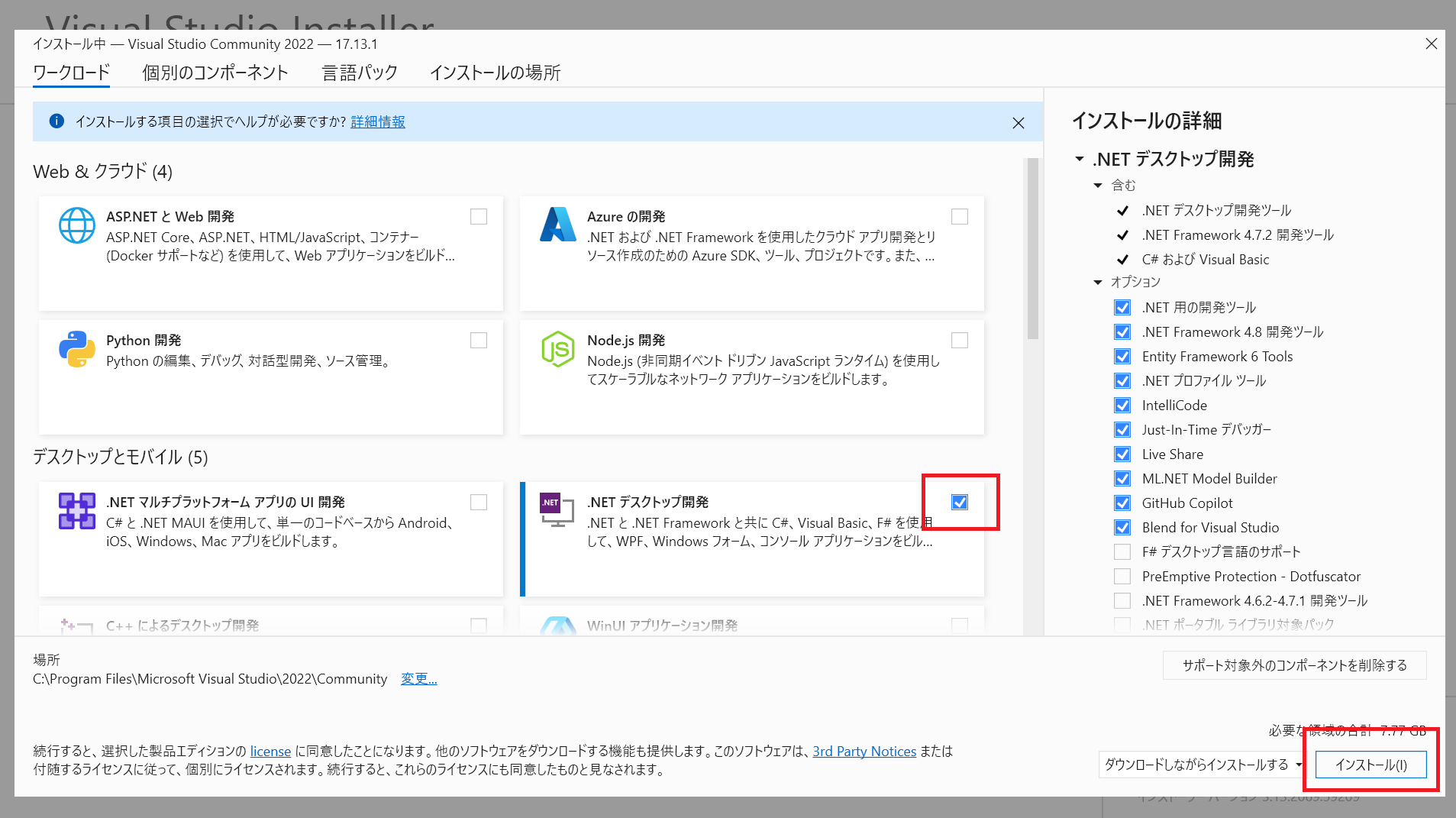This screenshot has width=1456, height=818.
Task: Uncheck Just-In-Time デバッガー option
Action: [x=1122, y=430]
